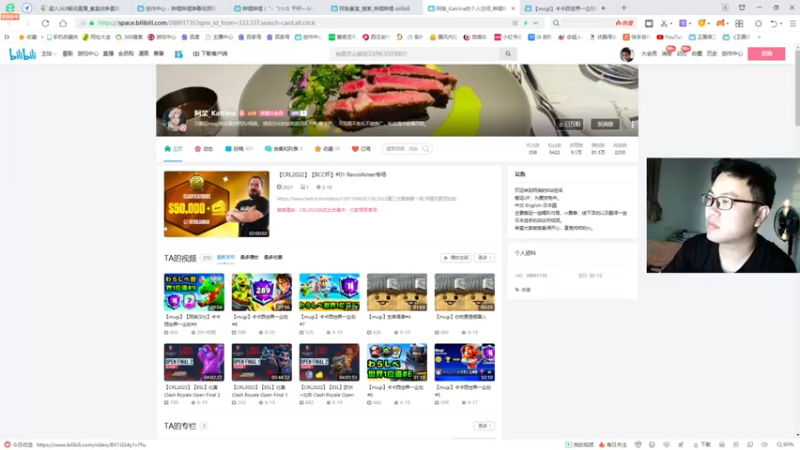Click the space search input field

tap(402, 149)
